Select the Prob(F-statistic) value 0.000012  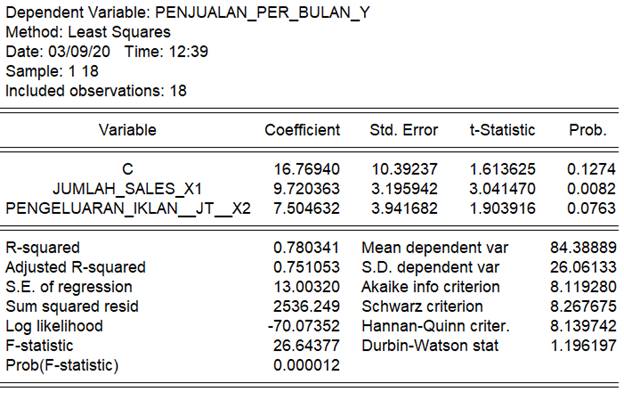click(x=307, y=365)
